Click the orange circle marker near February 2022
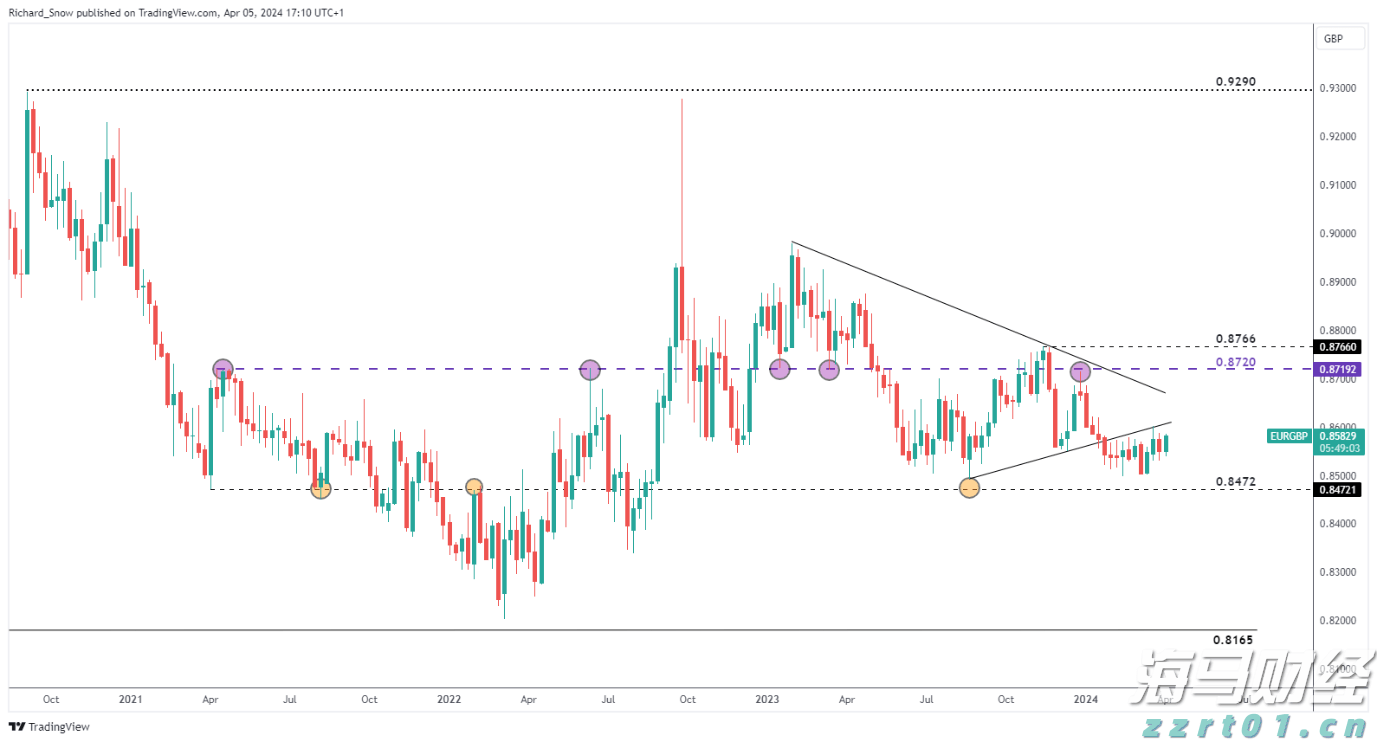The width and height of the screenshot is (1377, 742). pyautogui.click(x=474, y=487)
